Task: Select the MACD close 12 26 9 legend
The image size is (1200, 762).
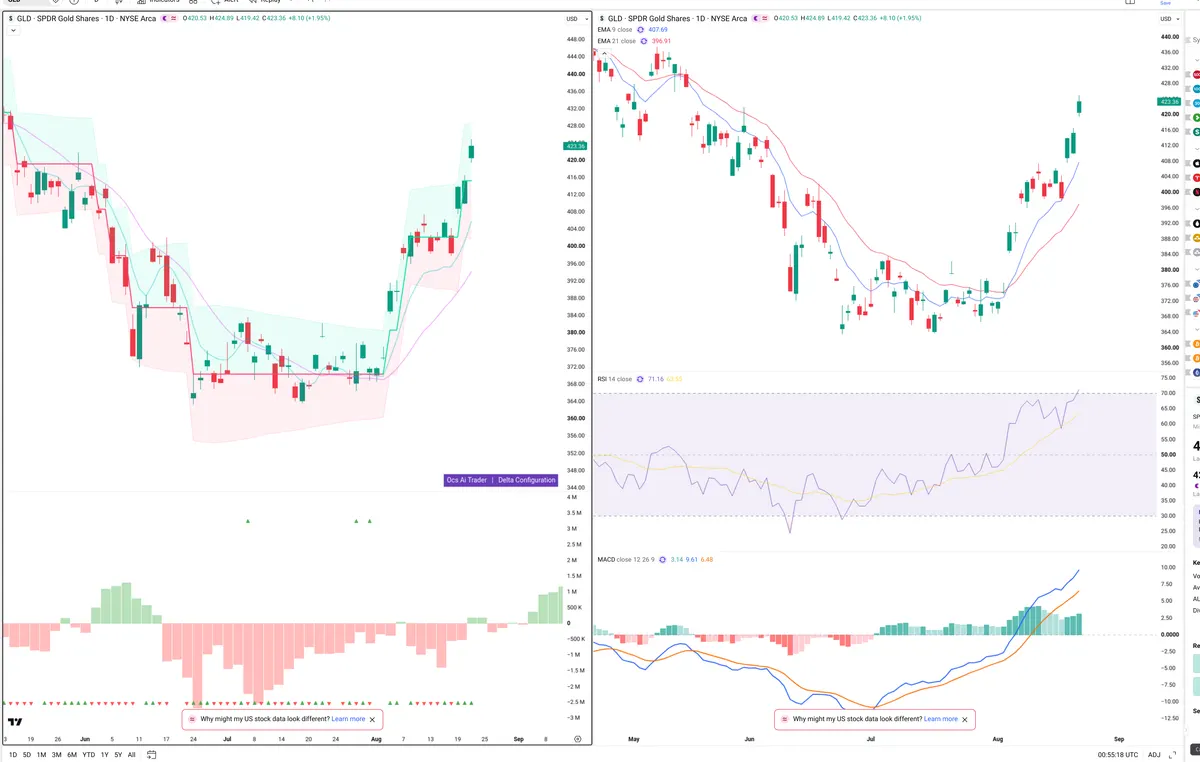Action: pyautogui.click(x=626, y=559)
